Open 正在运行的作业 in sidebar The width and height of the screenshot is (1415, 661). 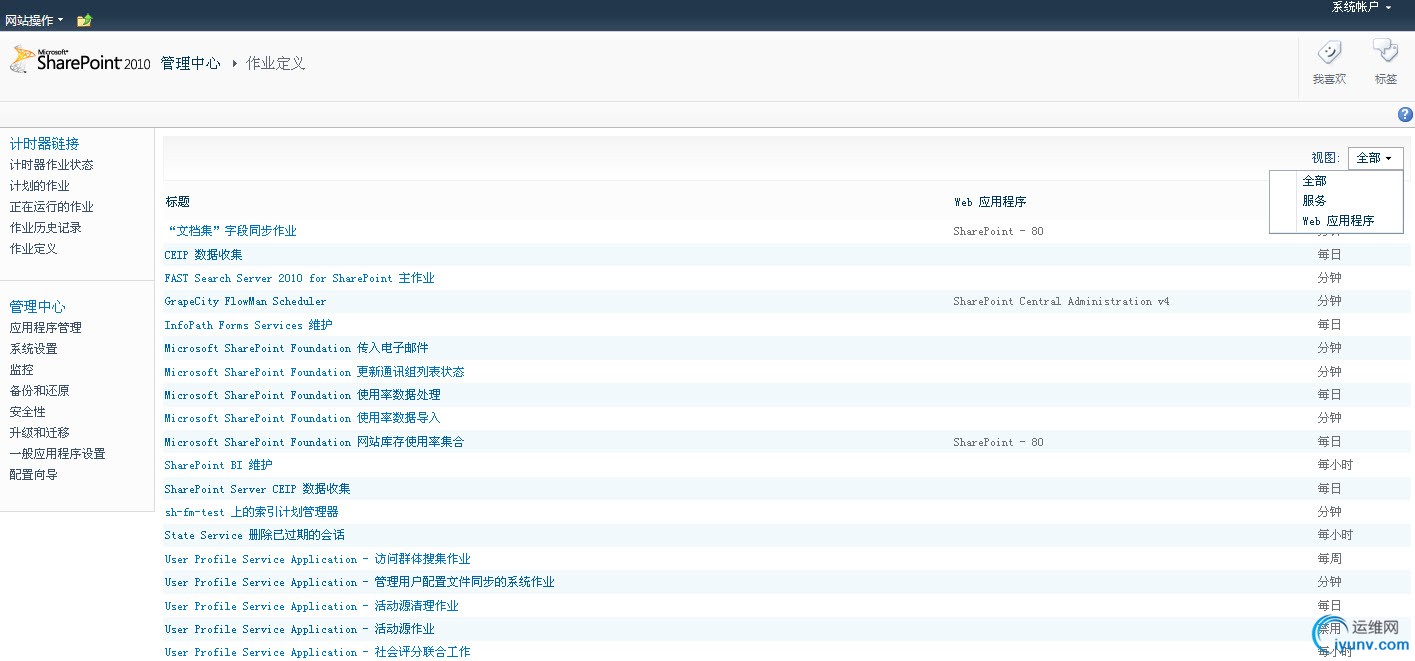pos(51,207)
